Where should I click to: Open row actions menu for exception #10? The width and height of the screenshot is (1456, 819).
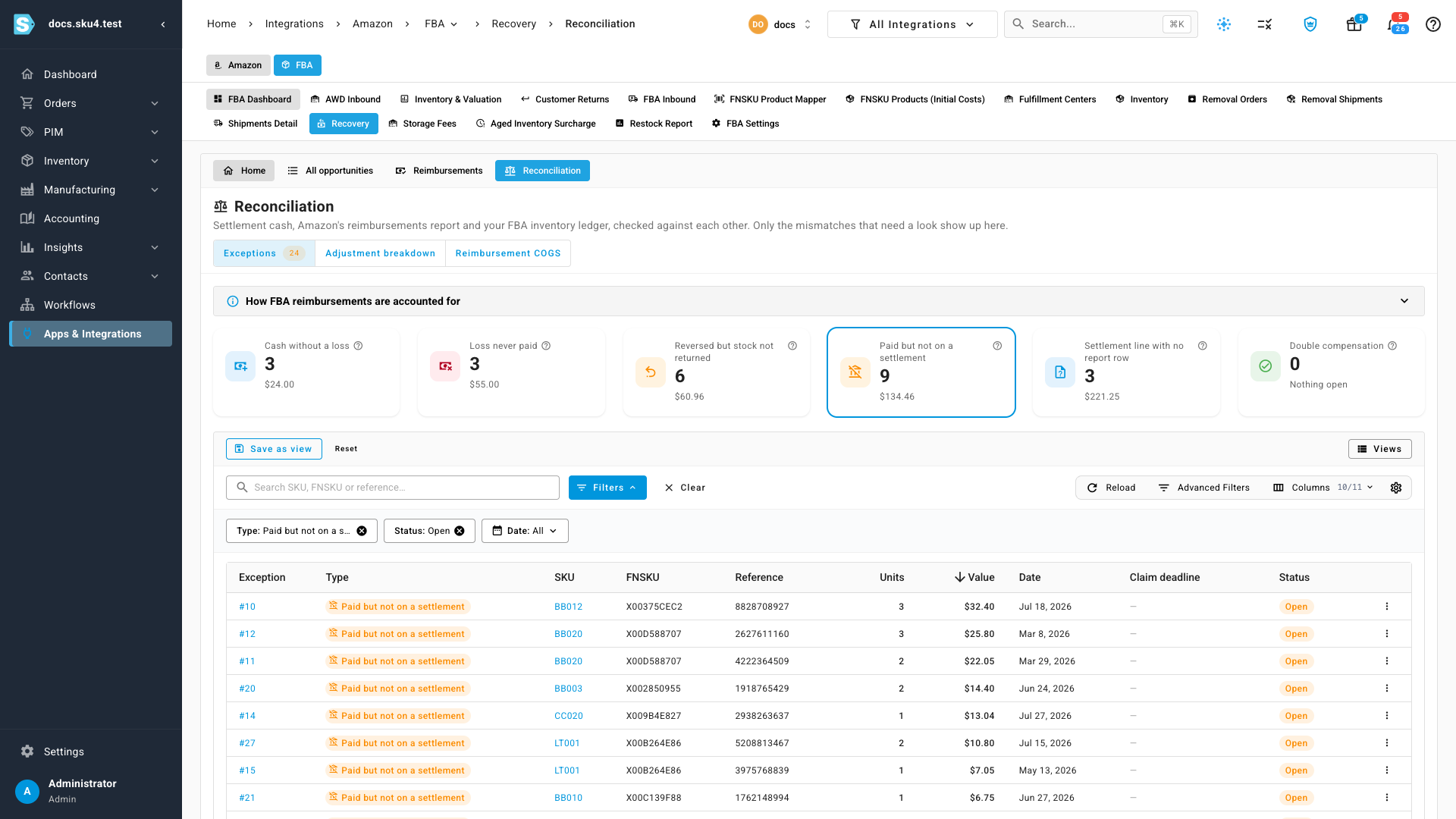pyautogui.click(x=1387, y=607)
